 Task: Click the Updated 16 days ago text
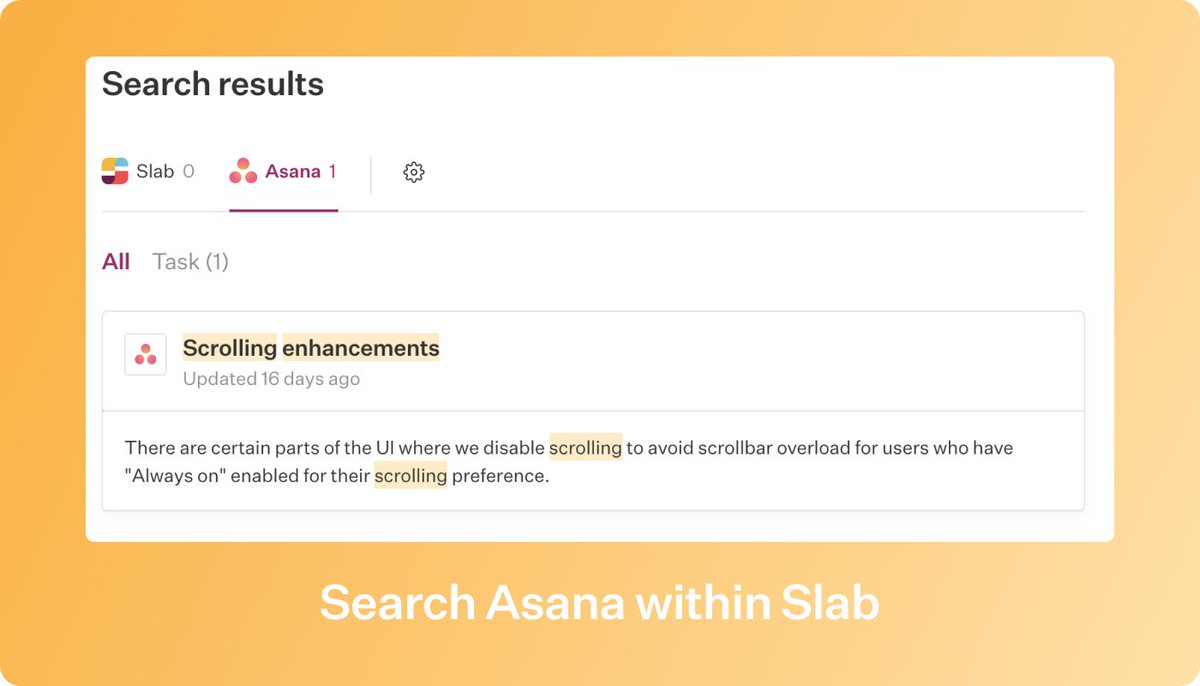pos(271,379)
